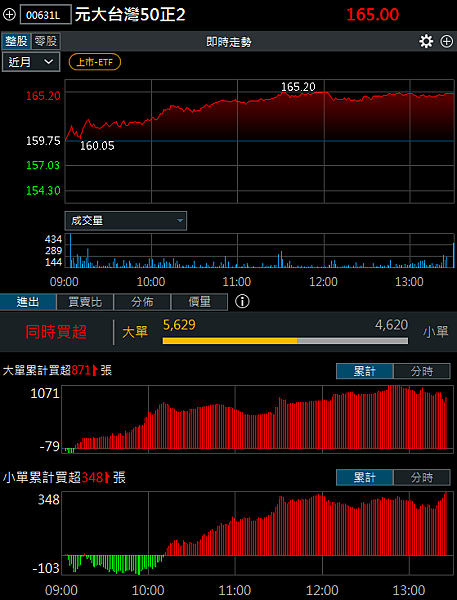457x600 pixels.
Task: Click the 大單 value 5,629
Action: 179,325
